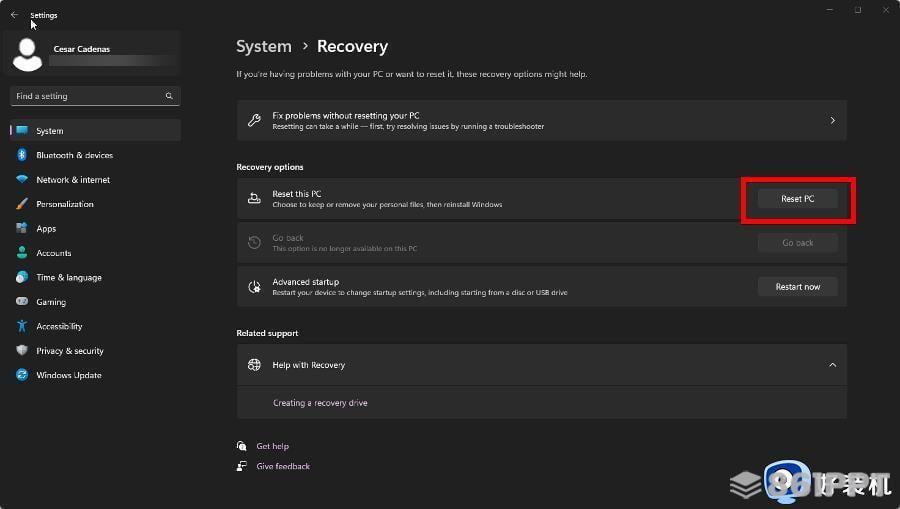Click the Restart now button
Viewport: 900px width, 509px height.
point(798,287)
